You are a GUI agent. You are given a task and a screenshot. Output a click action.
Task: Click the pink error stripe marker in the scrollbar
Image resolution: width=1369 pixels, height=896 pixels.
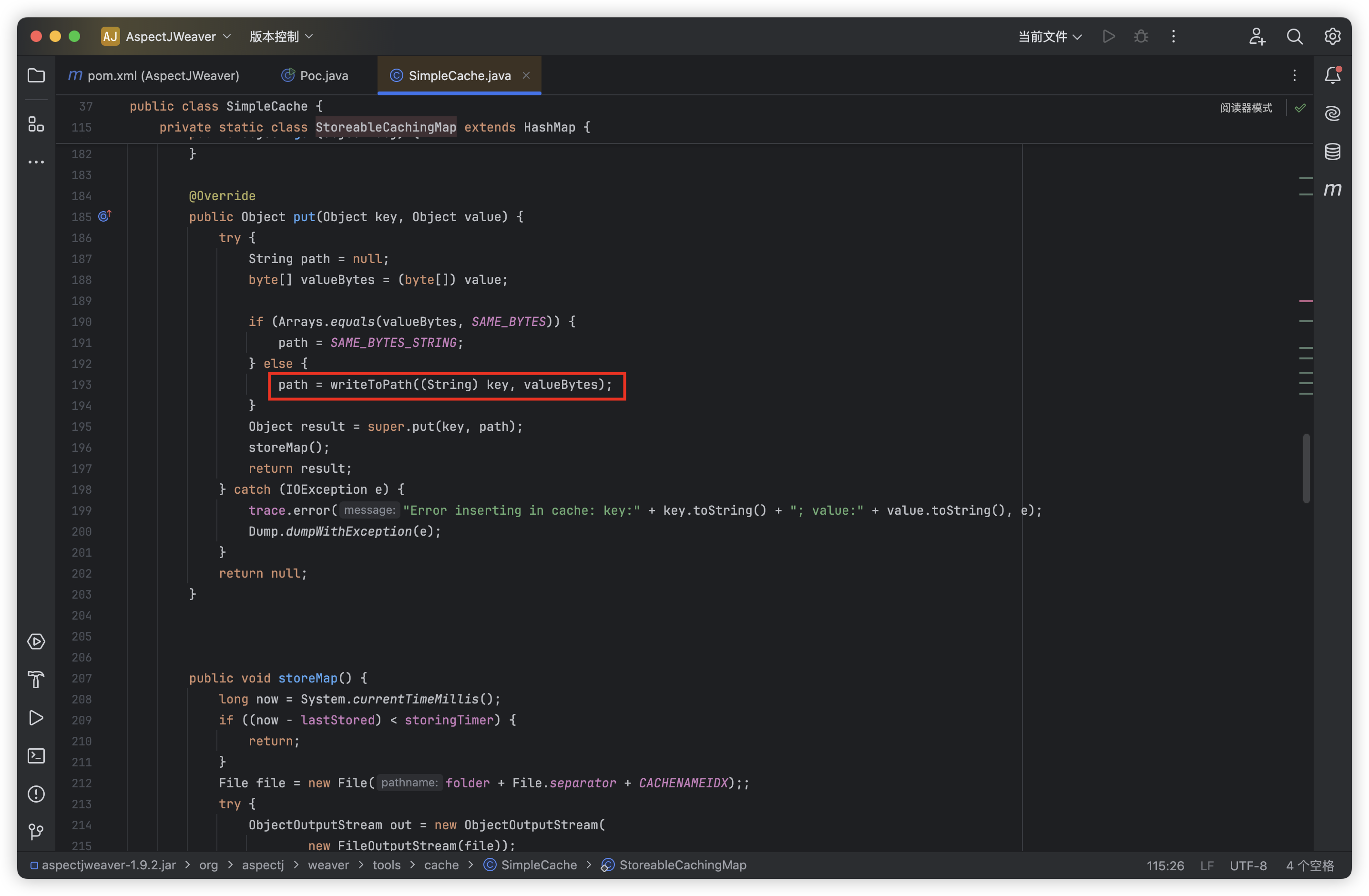click(x=1306, y=301)
